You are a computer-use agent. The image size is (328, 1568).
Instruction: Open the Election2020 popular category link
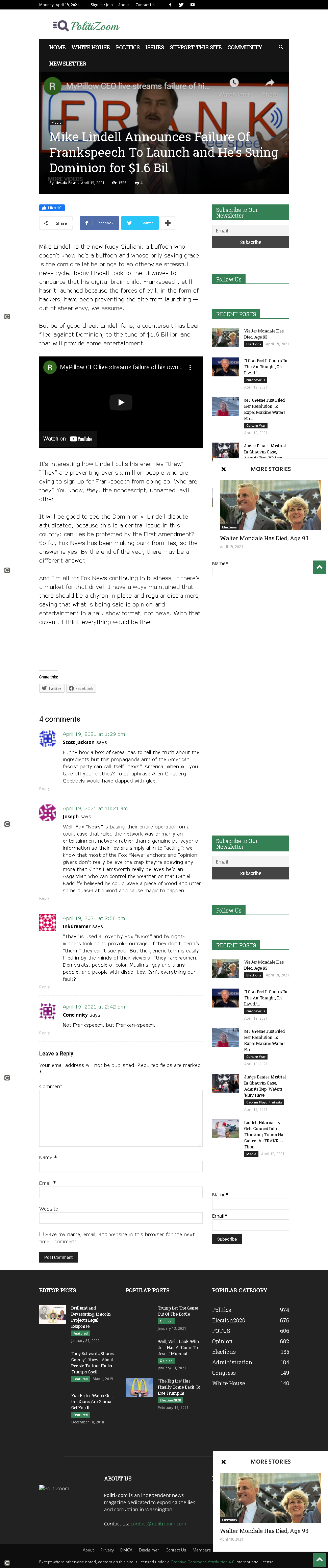click(x=229, y=1320)
